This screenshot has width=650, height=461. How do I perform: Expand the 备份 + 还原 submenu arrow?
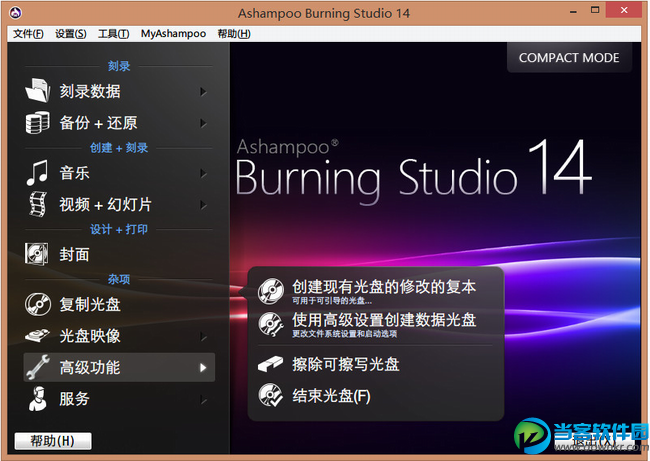click(203, 123)
